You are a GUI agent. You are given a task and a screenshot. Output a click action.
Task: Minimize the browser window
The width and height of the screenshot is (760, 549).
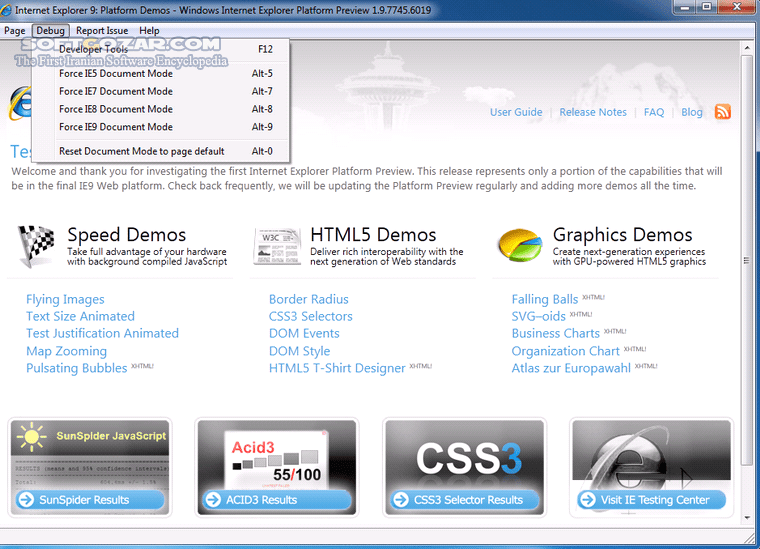(685, 6)
